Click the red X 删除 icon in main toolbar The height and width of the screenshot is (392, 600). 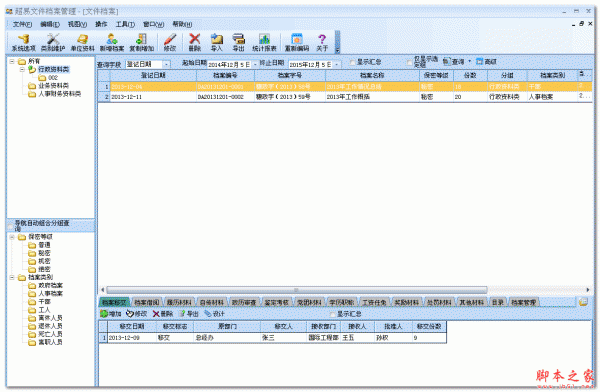point(194,42)
